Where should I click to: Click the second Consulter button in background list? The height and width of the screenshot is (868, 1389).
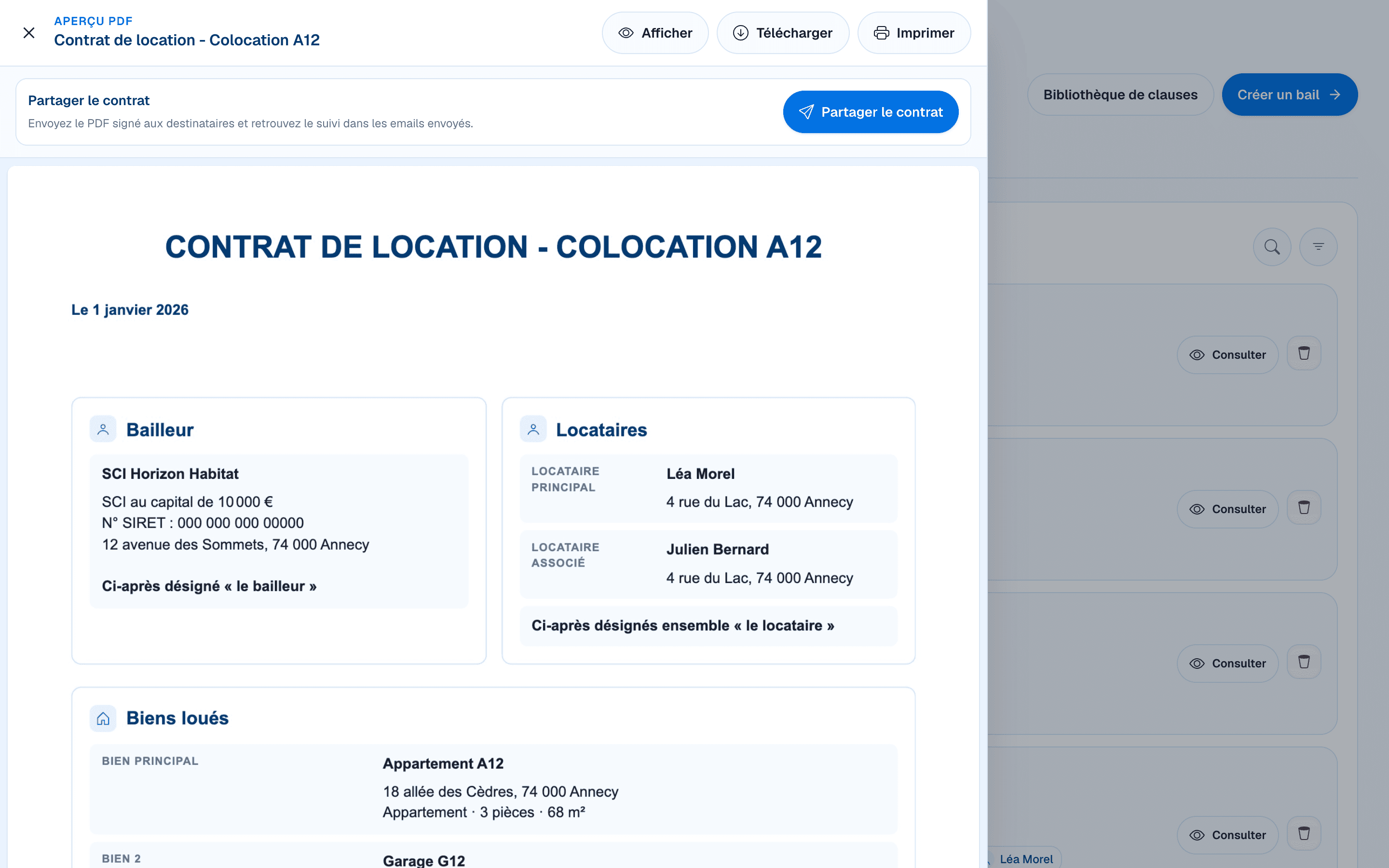pyautogui.click(x=1228, y=509)
